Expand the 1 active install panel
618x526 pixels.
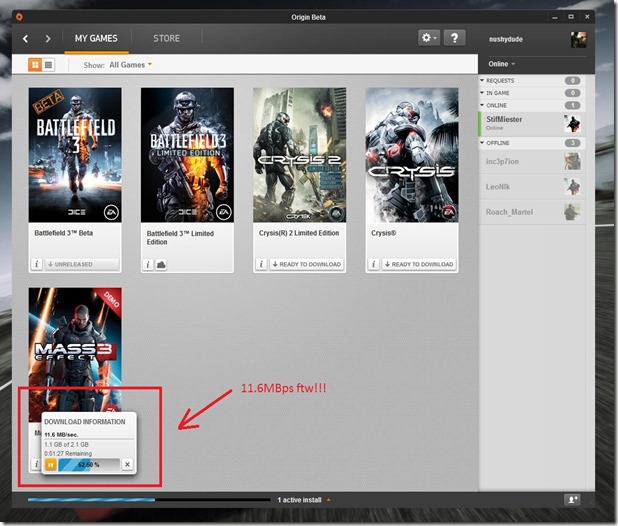pyautogui.click(x=303, y=500)
